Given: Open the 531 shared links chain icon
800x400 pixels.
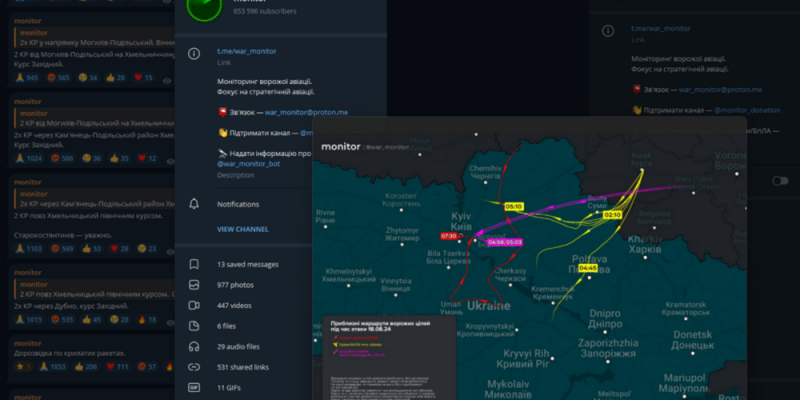Looking at the screenshot, I should 194,367.
